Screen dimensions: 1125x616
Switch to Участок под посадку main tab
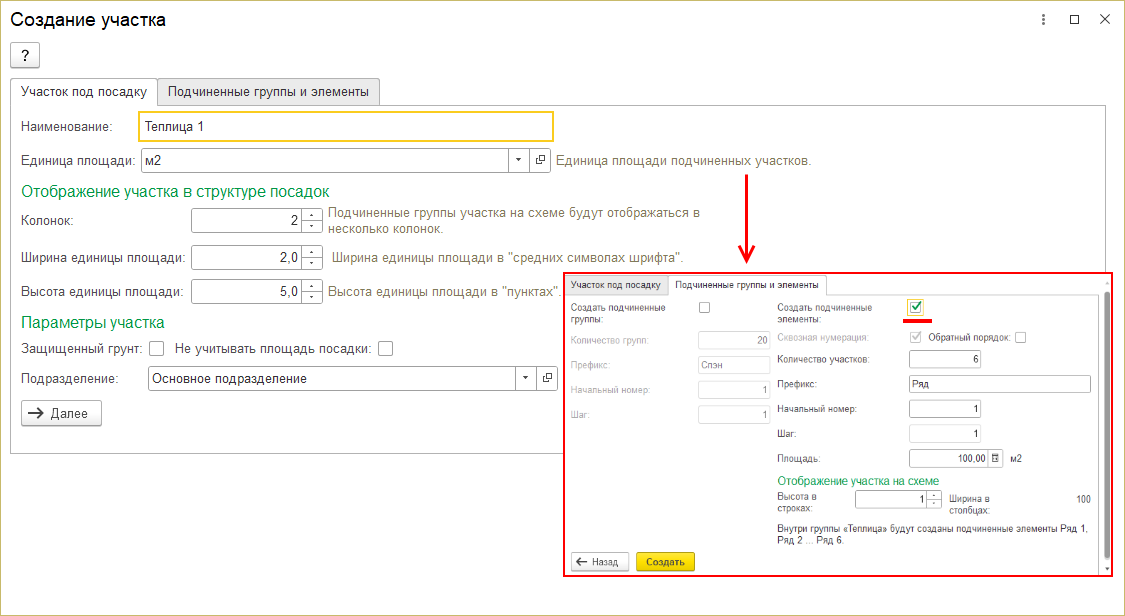coord(84,92)
